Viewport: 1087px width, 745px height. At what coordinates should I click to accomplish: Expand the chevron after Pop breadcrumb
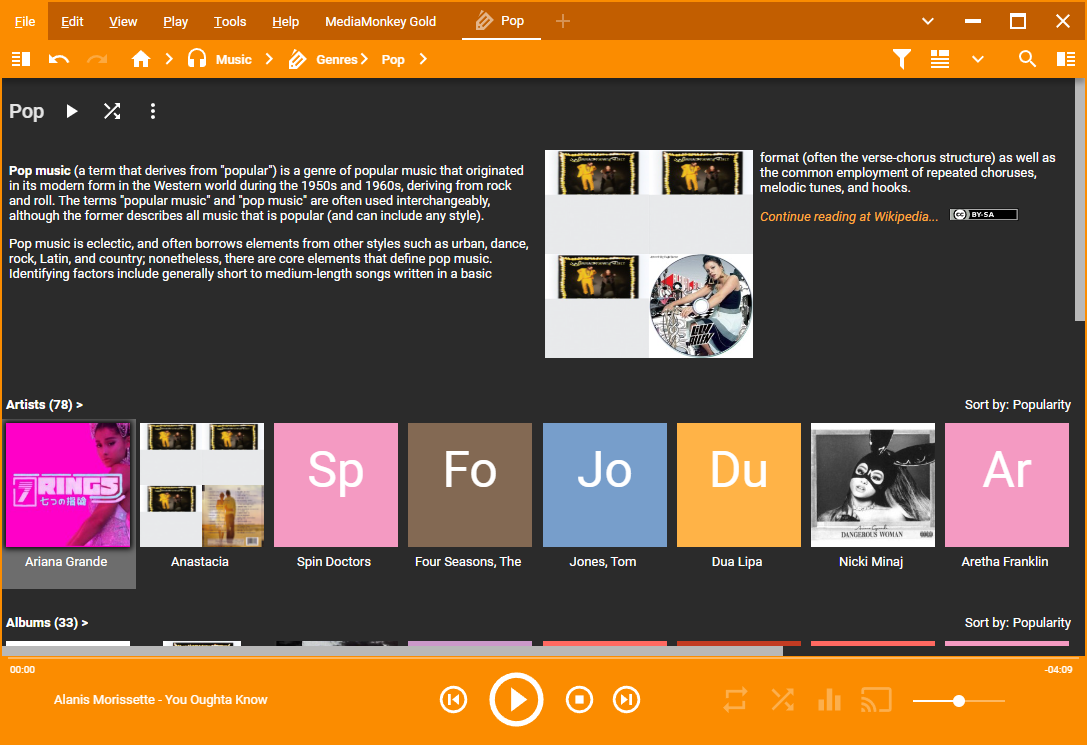click(423, 60)
